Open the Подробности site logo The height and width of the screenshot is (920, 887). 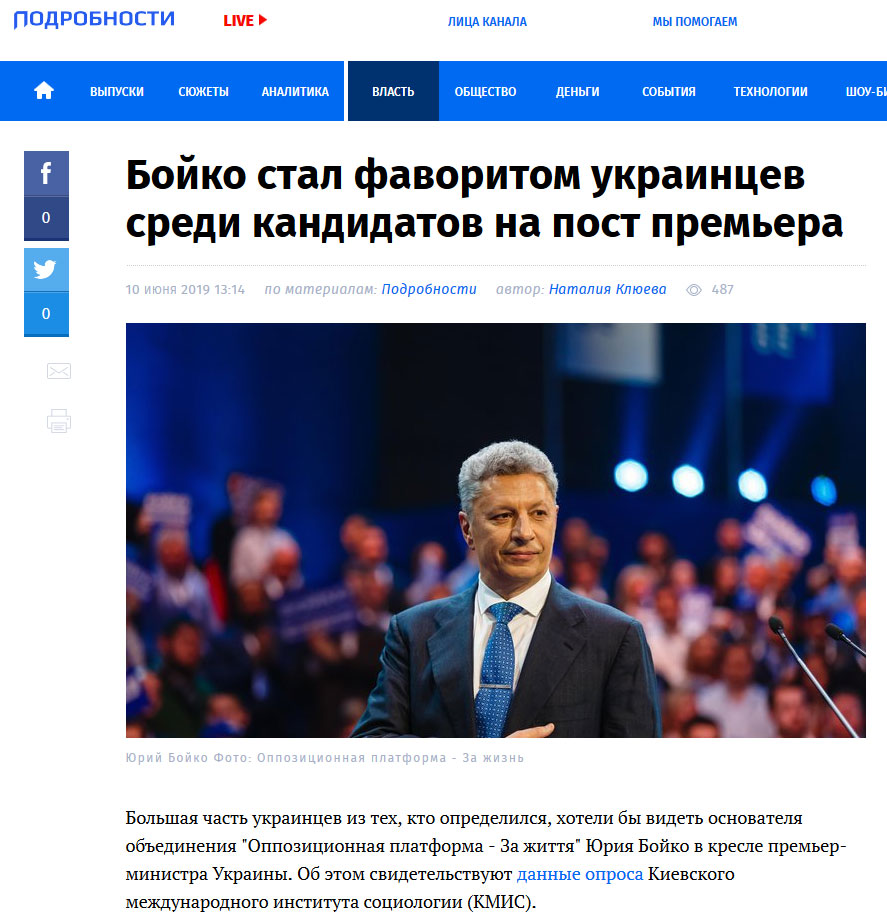click(94, 19)
